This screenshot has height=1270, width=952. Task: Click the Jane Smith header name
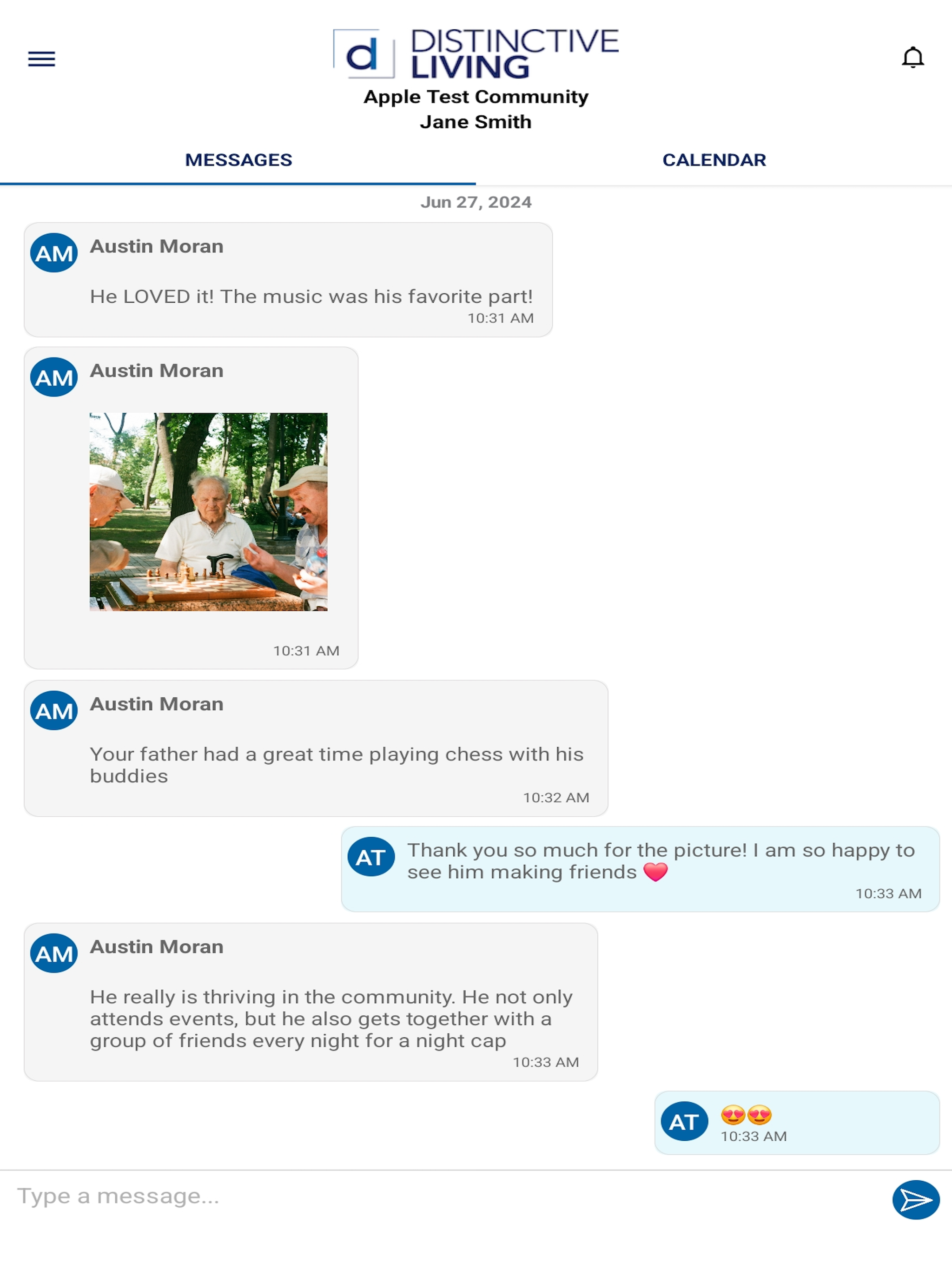476,122
